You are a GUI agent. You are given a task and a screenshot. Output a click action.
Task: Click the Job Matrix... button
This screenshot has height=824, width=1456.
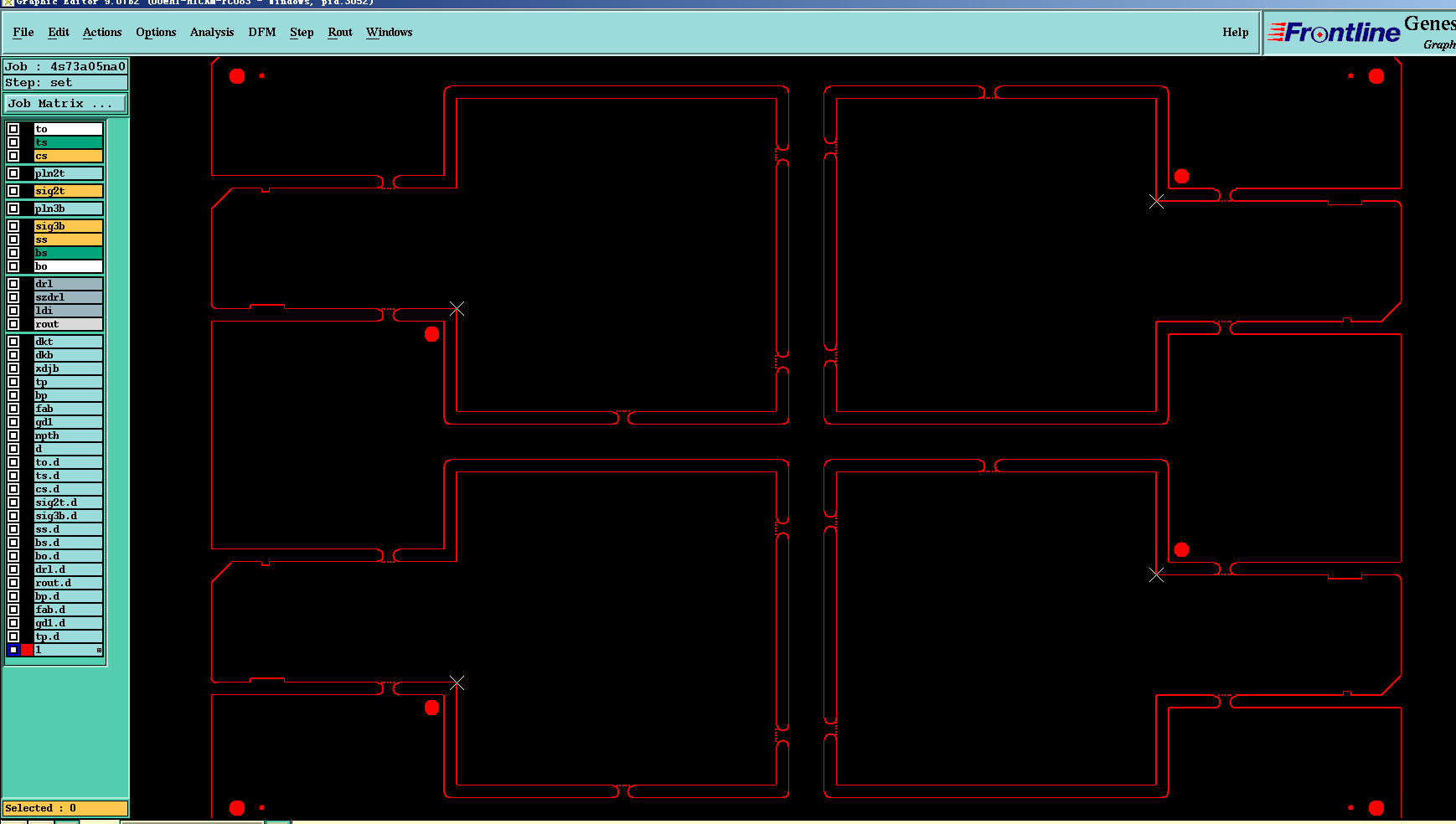tap(65, 103)
